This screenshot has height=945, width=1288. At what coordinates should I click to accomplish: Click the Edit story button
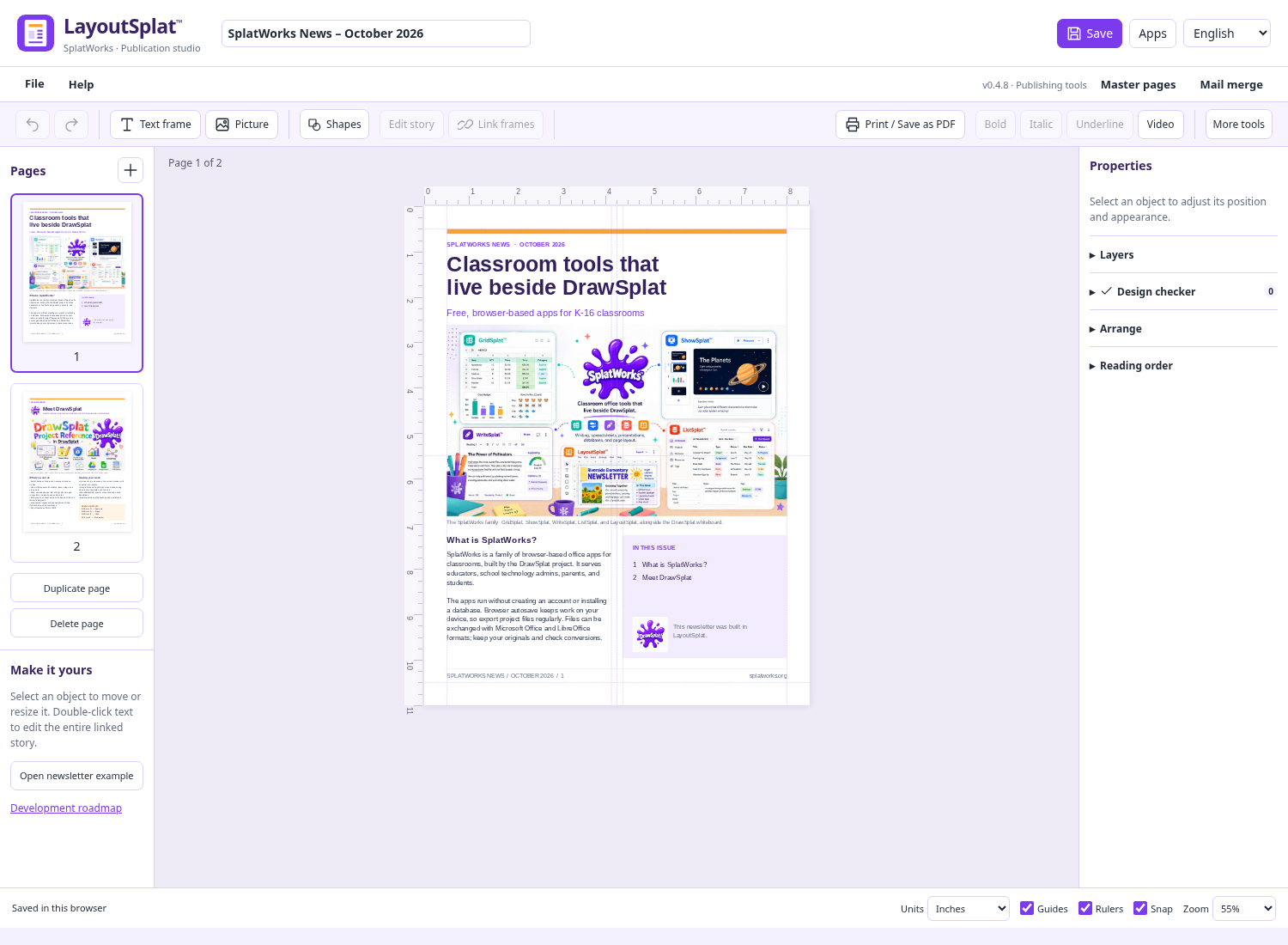(x=411, y=125)
